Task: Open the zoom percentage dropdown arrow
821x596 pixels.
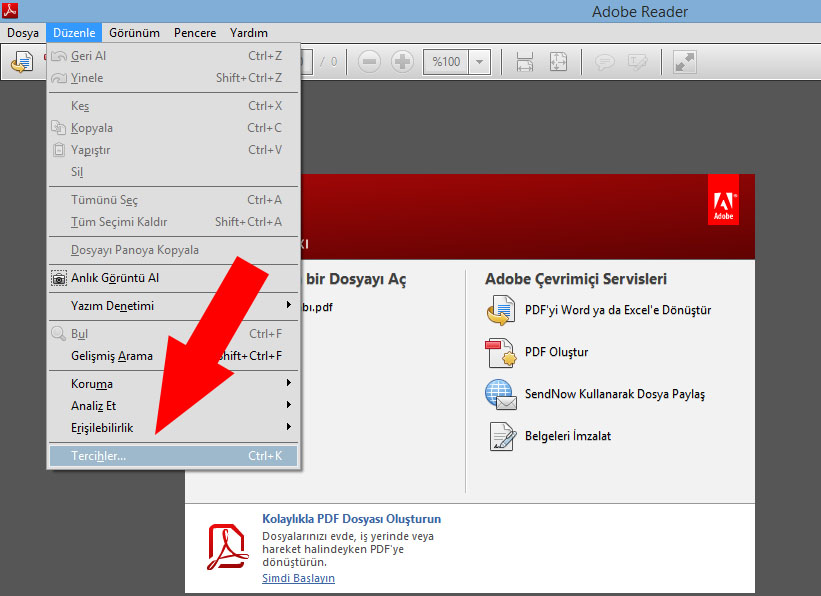Action: coord(479,62)
